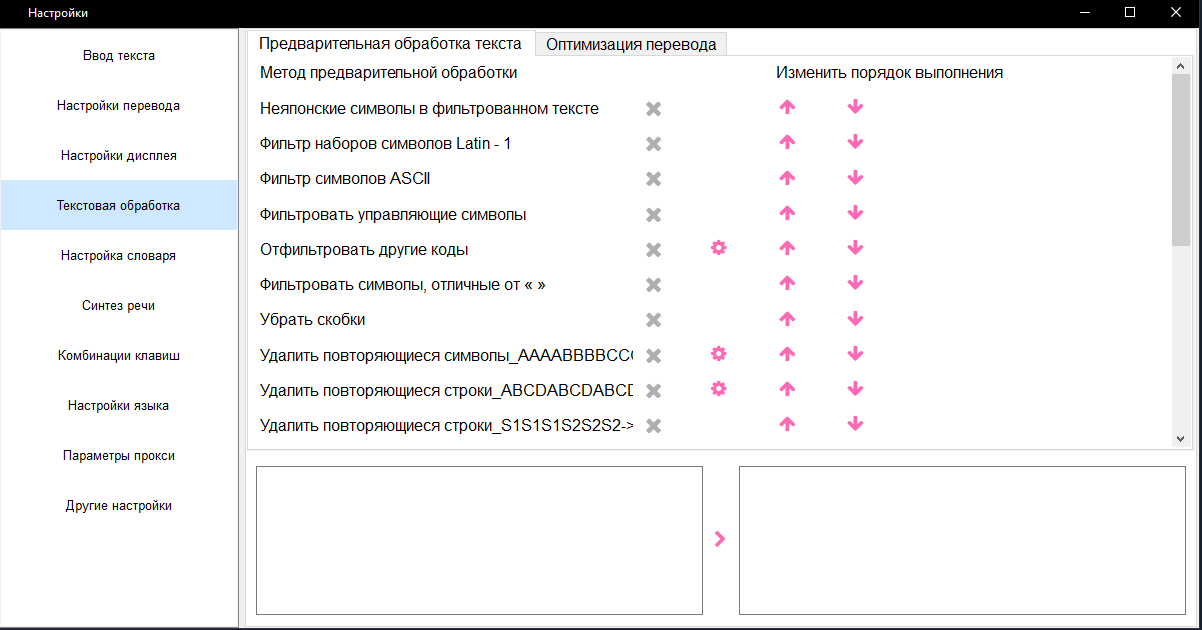Image resolution: width=1202 pixels, height=630 pixels.
Task: Move 'Фильтровать символы, отличные от « »' up
Action: pos(787,283)
